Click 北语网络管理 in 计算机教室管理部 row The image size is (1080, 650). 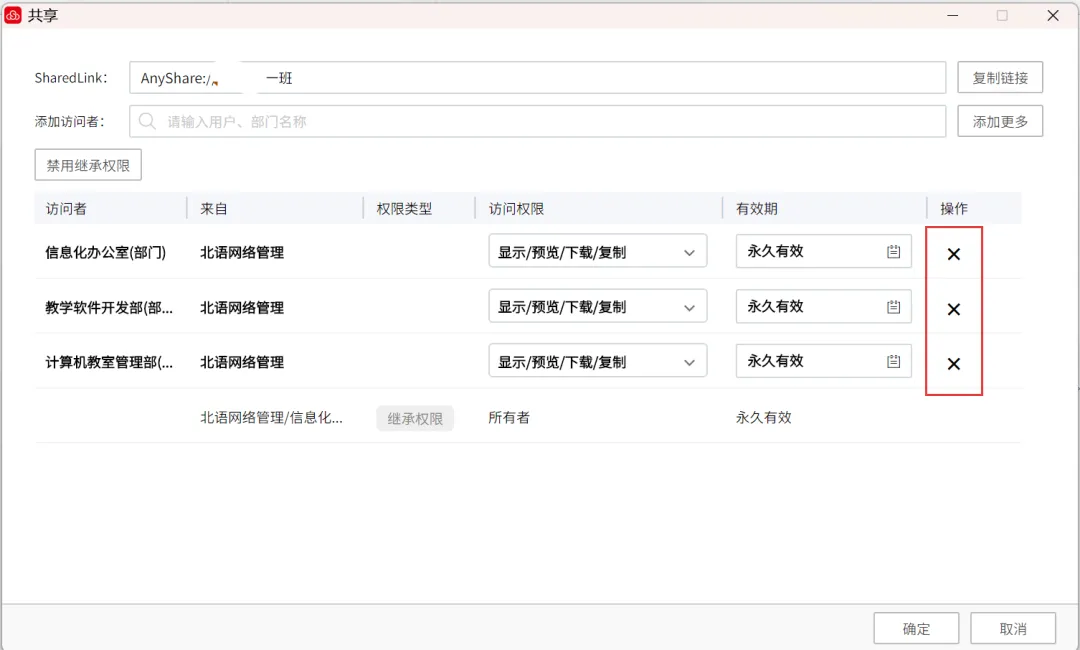(x=242, y=362)
